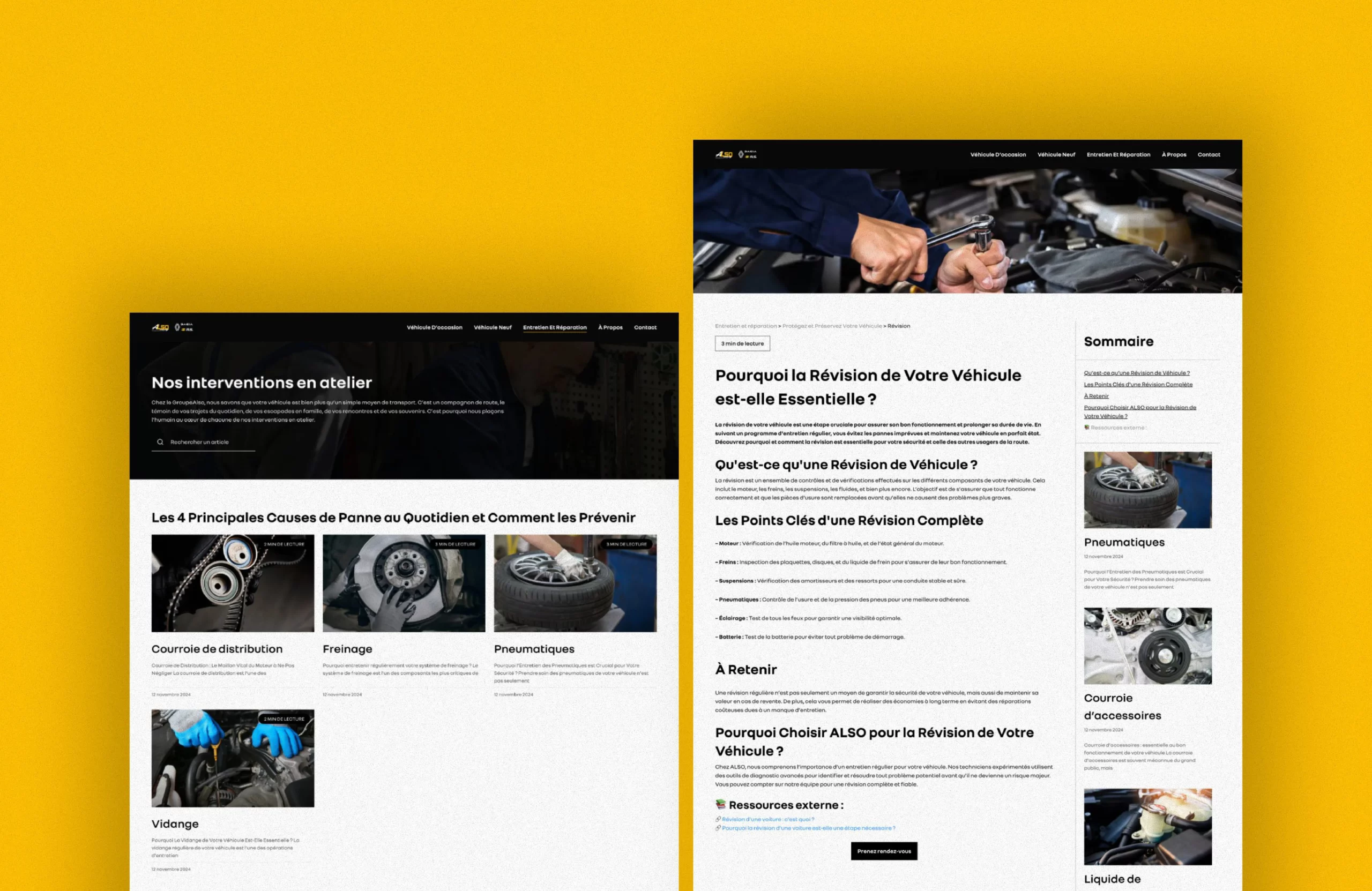Open 'Véhicule Neuf' in article page navigation
1372x891 pixels.
click(x=1056, y=154)
